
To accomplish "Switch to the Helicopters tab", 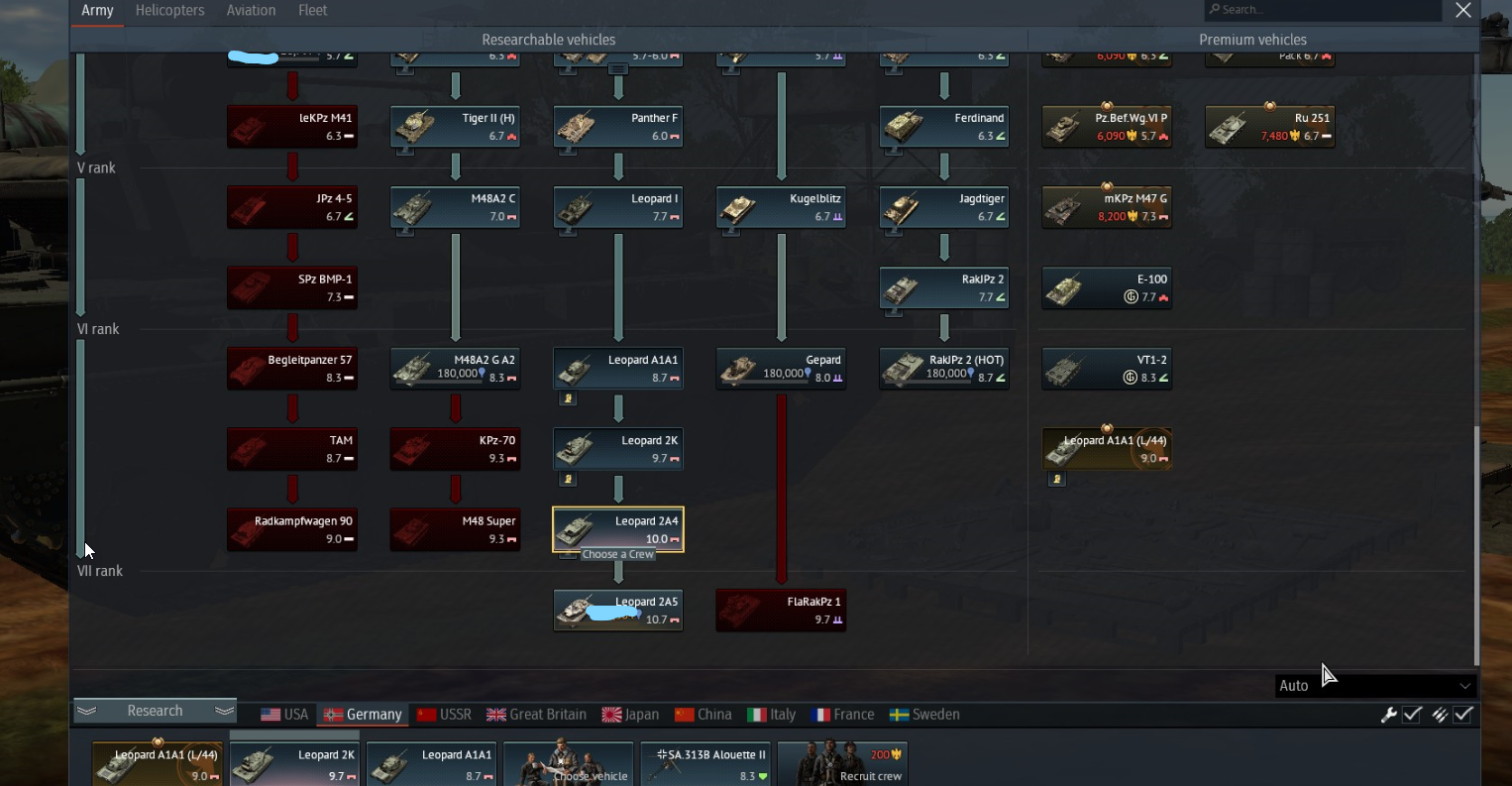I will pyautogui.click(x=169, y=11).
